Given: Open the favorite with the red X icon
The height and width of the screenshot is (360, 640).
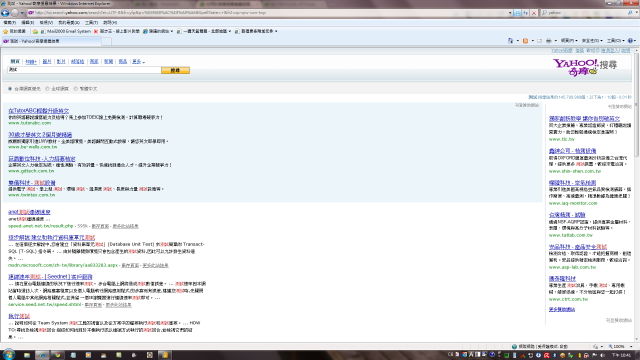Looking at the screenshot, I should coord(117,31).
